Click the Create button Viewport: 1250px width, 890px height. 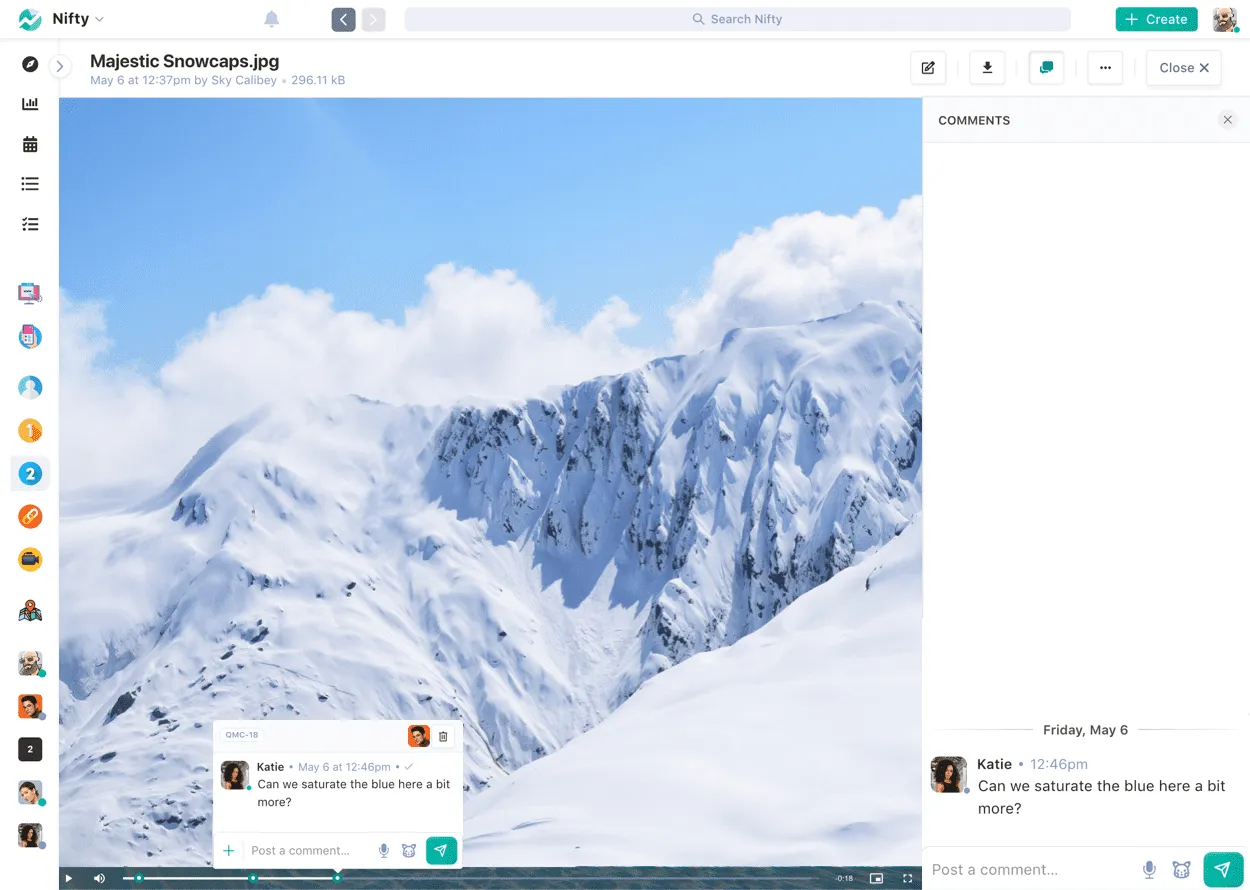(x=1156, y=19)
